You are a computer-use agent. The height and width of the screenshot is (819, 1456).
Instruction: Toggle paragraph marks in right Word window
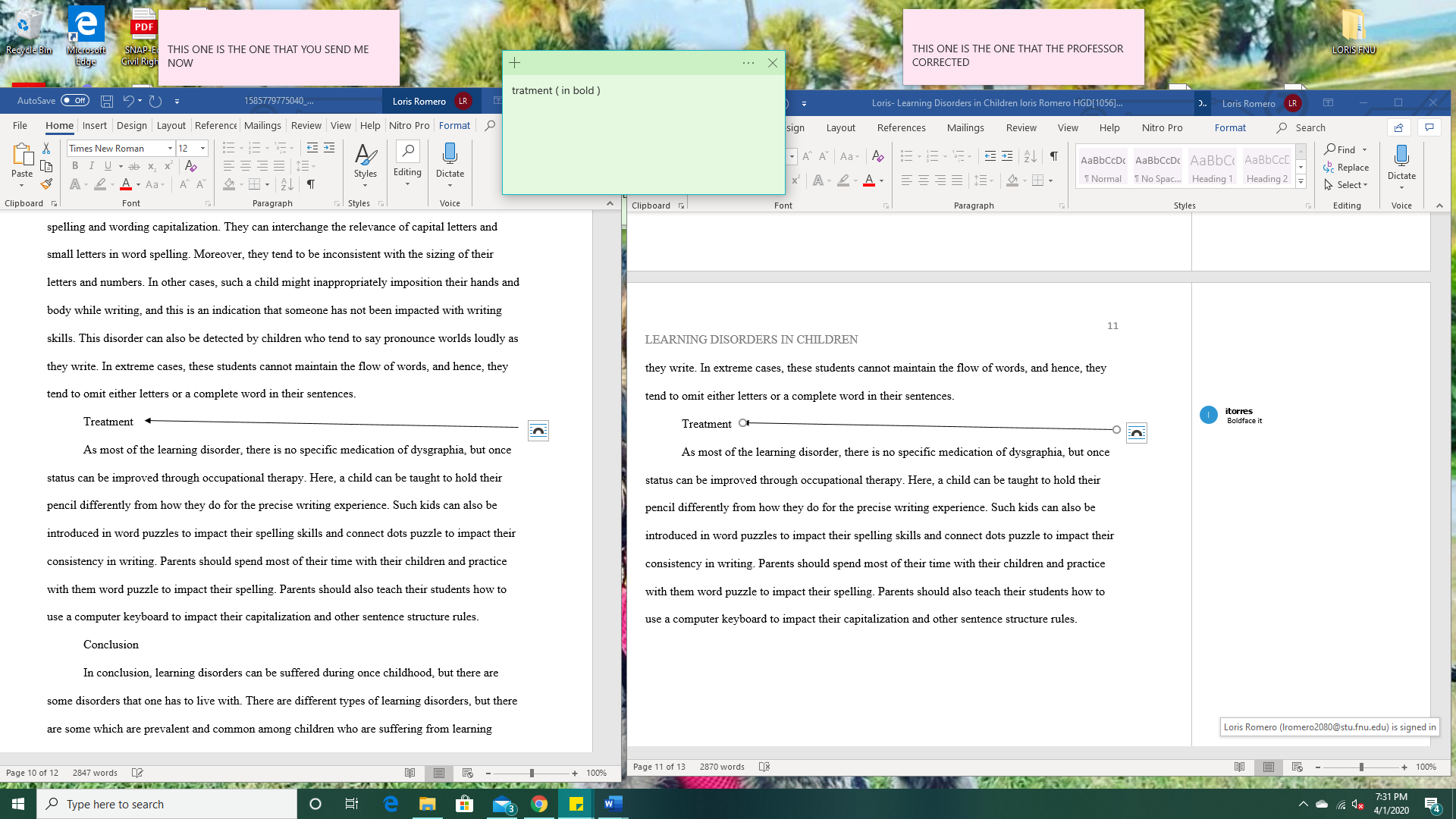[x=1053, y=156]
